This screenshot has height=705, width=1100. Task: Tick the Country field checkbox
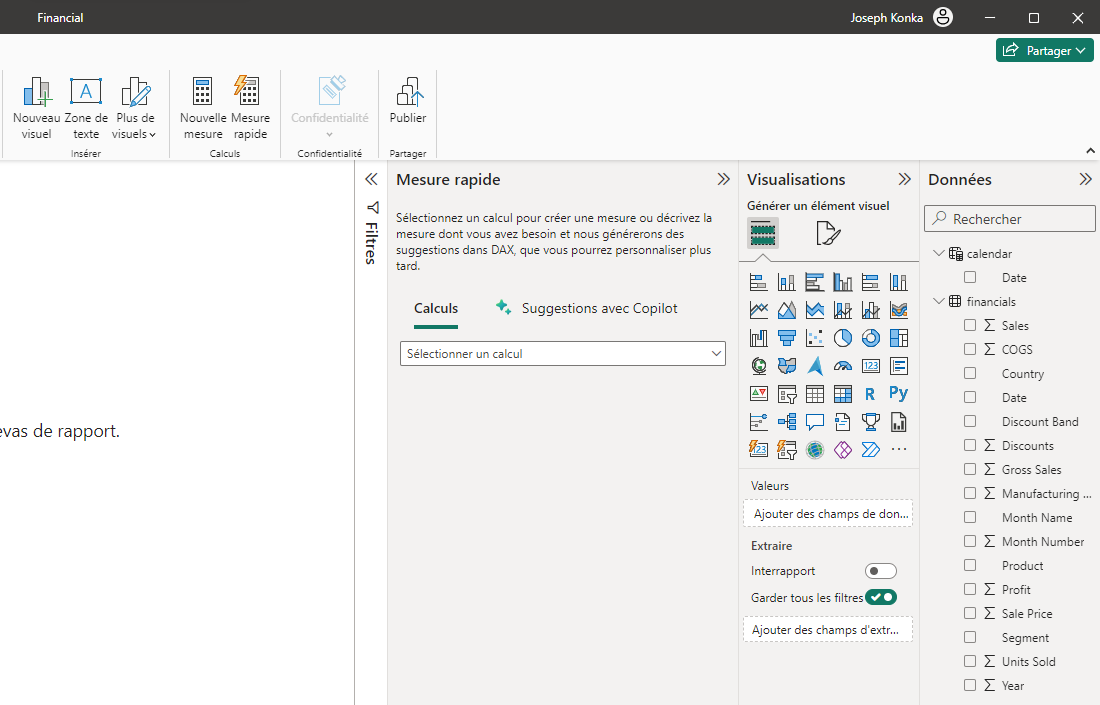(x=970, y=373)
